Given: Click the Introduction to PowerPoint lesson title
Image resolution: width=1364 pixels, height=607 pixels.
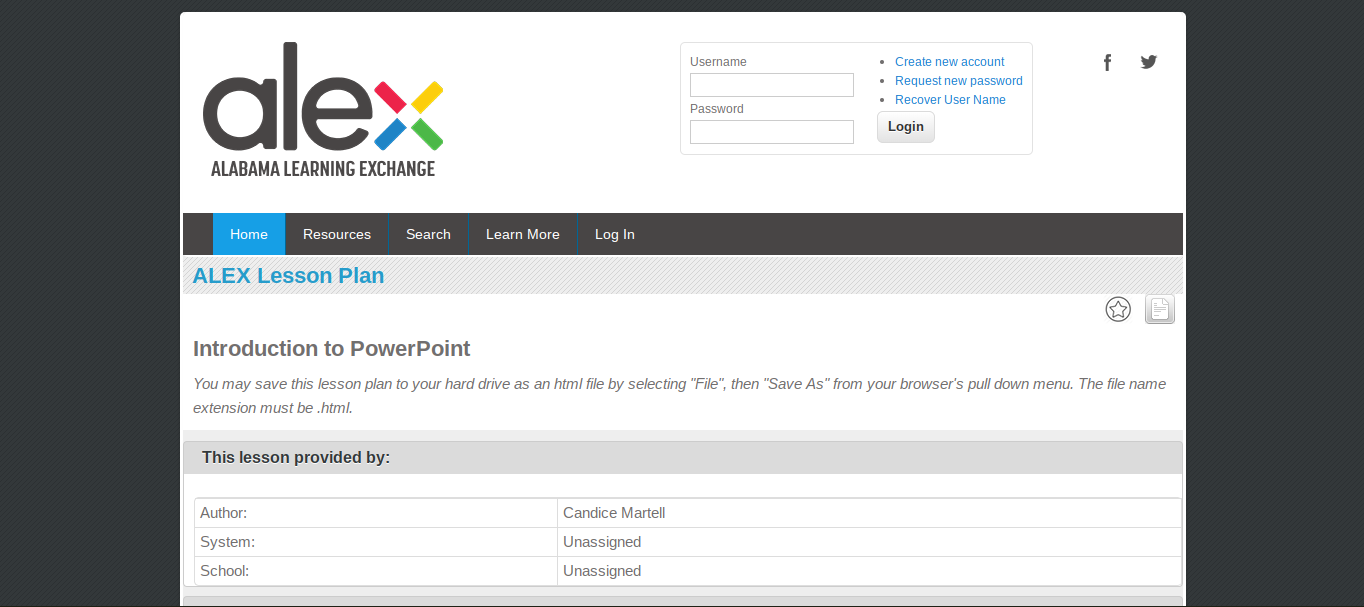Looking at the screenshot, I should tap(331, 348).
